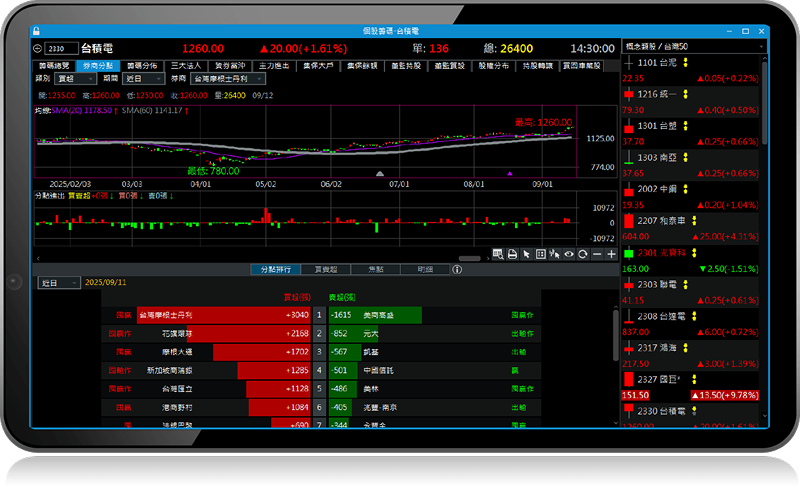Viewport: 800px width, 485px height.
Task: Click yellow dots icon beside 2308 台達電
Action: pos(694,316)
